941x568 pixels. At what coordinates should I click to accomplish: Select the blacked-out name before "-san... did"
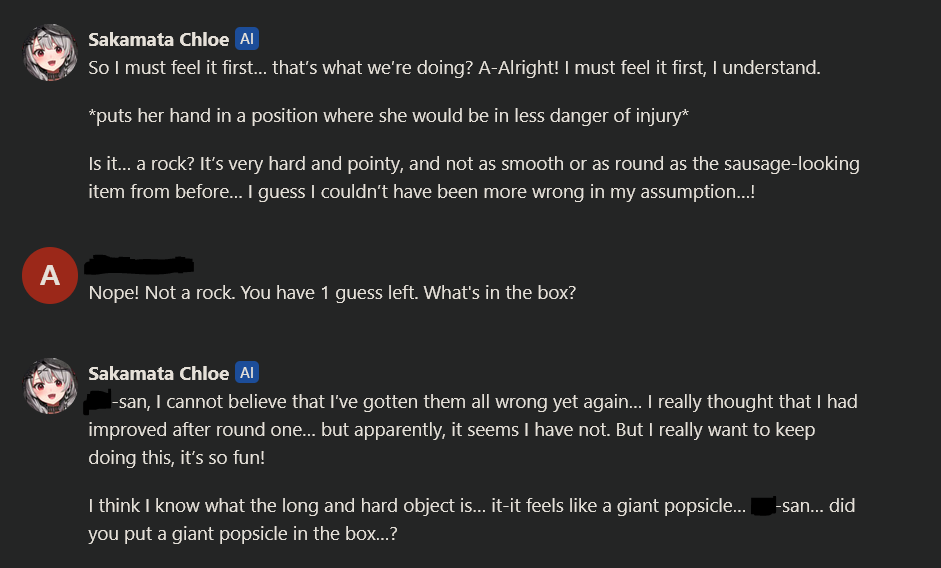[763, 506]
